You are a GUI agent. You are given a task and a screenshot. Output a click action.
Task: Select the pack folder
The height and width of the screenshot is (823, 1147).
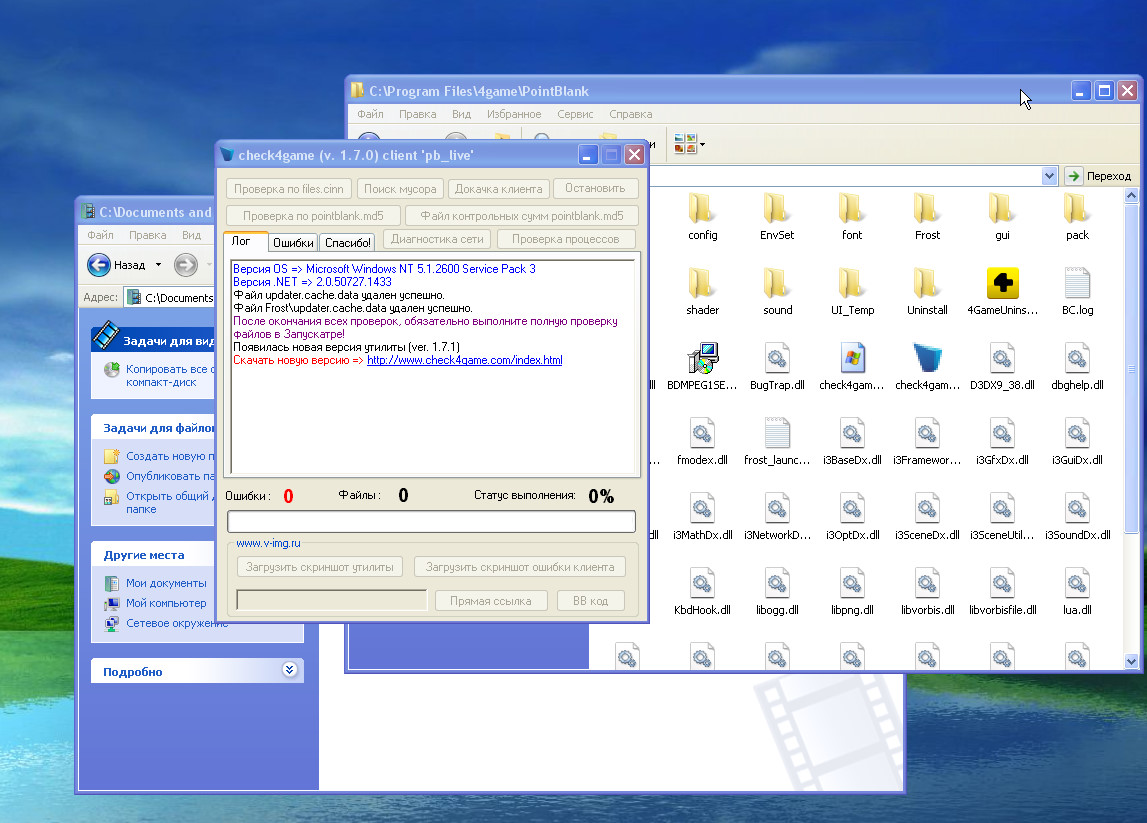(x=1077, y=216)
